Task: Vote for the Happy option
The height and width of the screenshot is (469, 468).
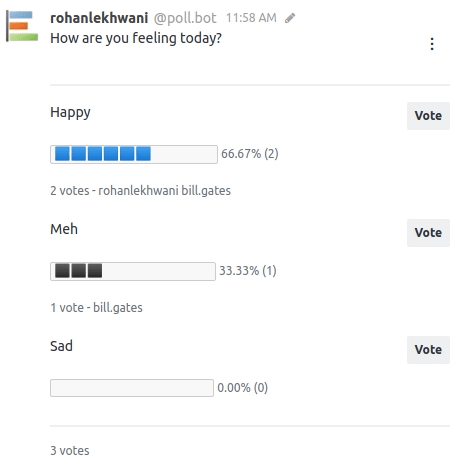Action: tap(428, 116)
